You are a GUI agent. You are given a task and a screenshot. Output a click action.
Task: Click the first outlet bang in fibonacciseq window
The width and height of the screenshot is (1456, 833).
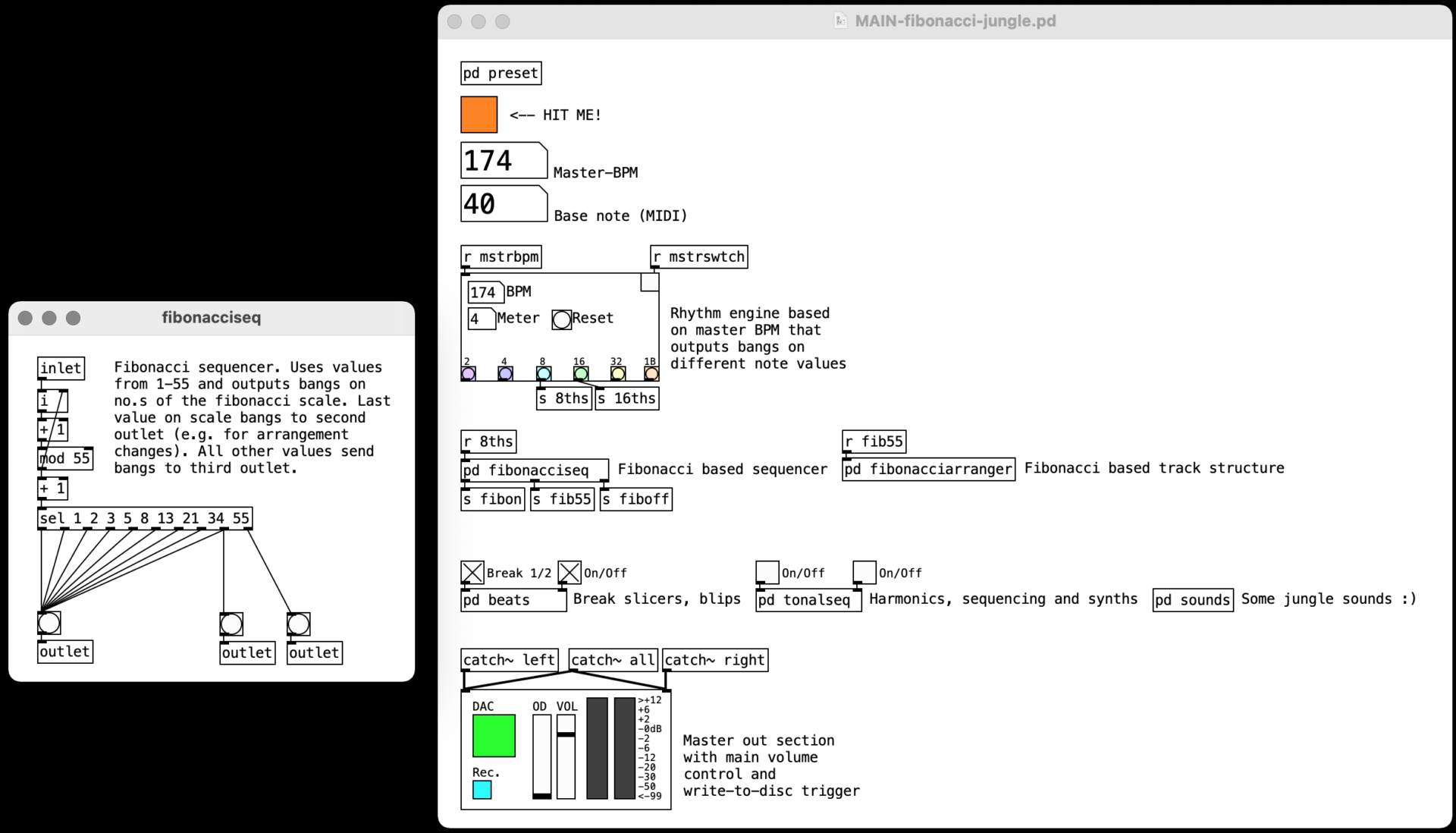[x=49, y=623]
